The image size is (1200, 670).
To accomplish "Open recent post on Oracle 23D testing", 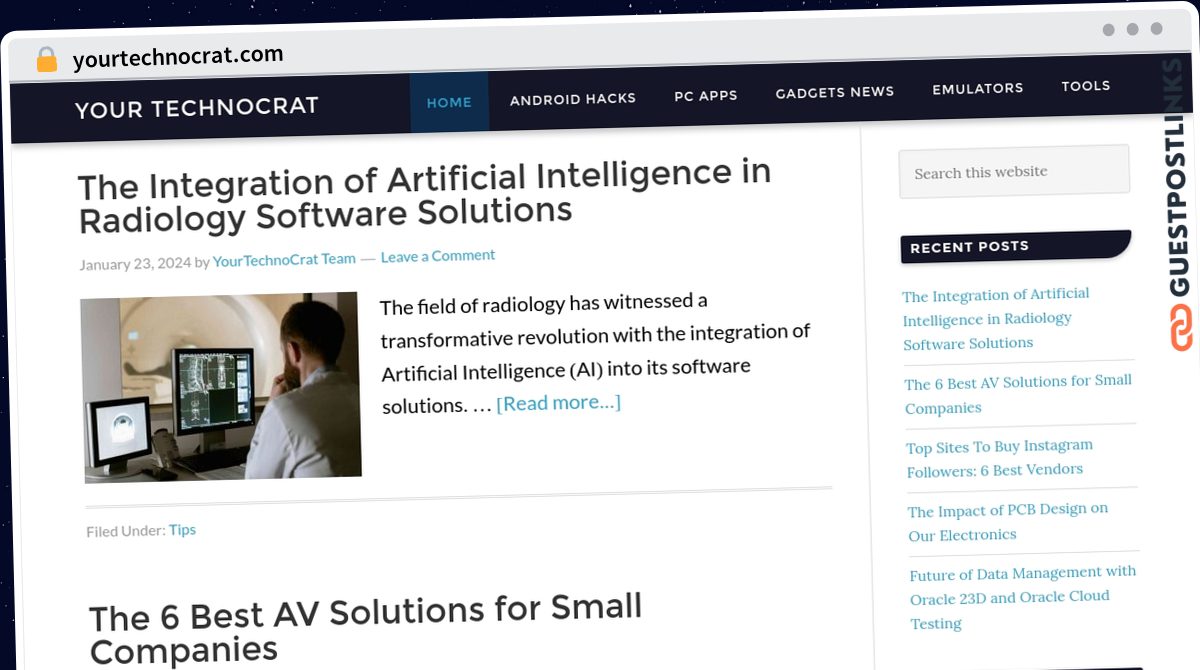I will pos(1023,597).
